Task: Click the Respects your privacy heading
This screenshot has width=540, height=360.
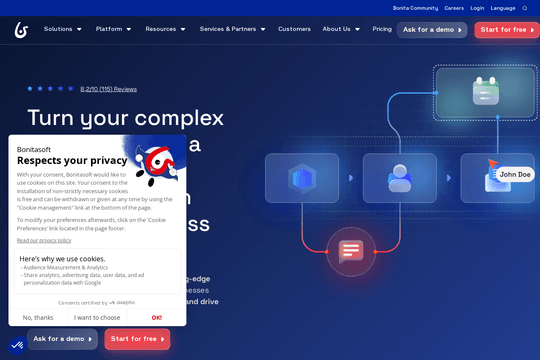Action: click(72, 161)
